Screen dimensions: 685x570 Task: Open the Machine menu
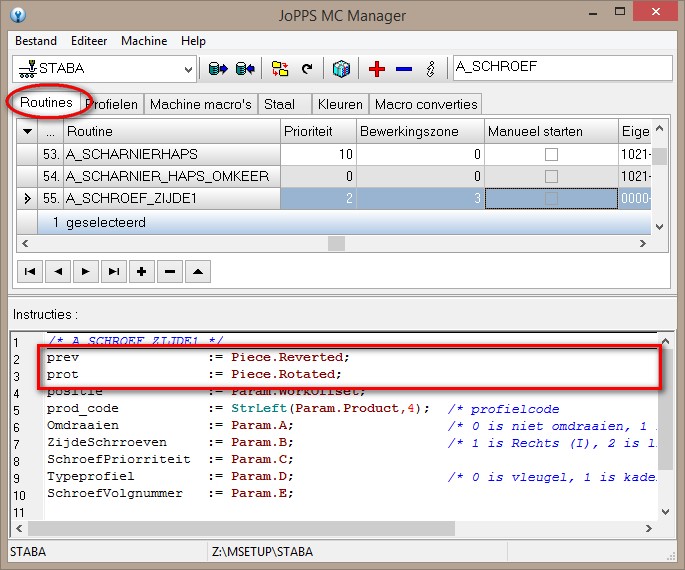click(x=144, y=41)
